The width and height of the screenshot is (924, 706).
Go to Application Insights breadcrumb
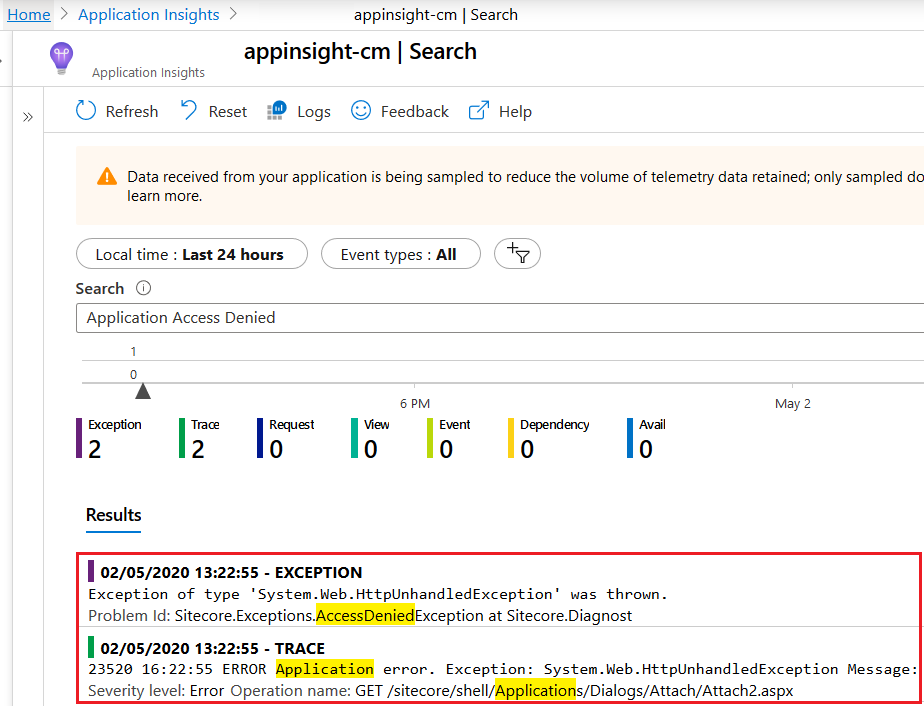coord(148,15)
